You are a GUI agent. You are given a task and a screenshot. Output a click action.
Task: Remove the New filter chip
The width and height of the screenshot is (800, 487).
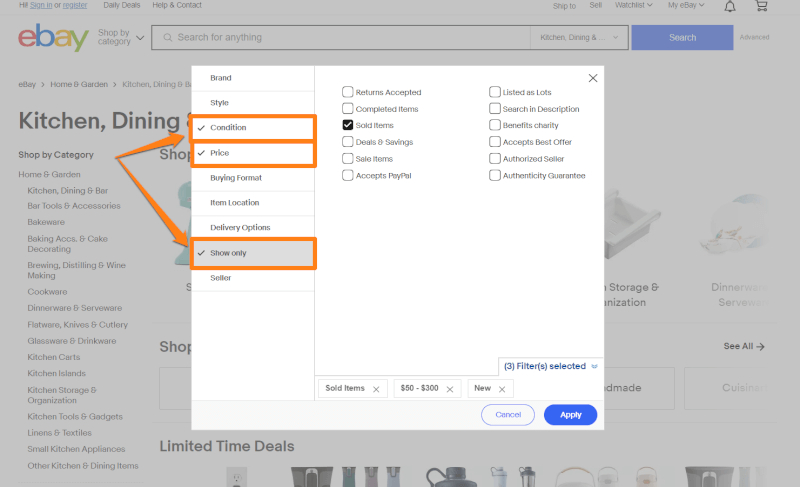pos(502,389)
